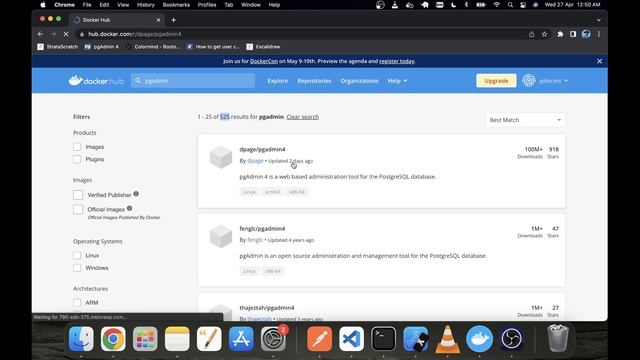
Task: Open Postman from the dock
Action: tap(320, 339)
